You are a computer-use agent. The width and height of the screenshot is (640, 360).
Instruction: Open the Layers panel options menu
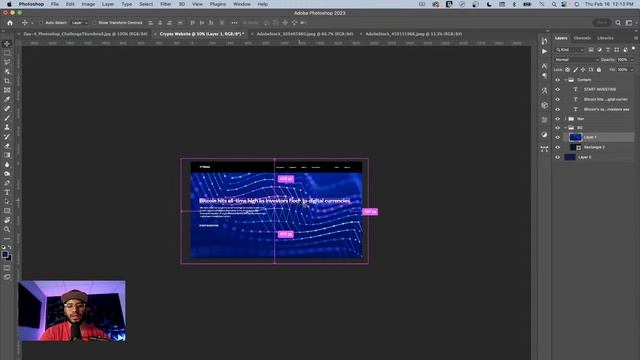[x=636, y=38]
